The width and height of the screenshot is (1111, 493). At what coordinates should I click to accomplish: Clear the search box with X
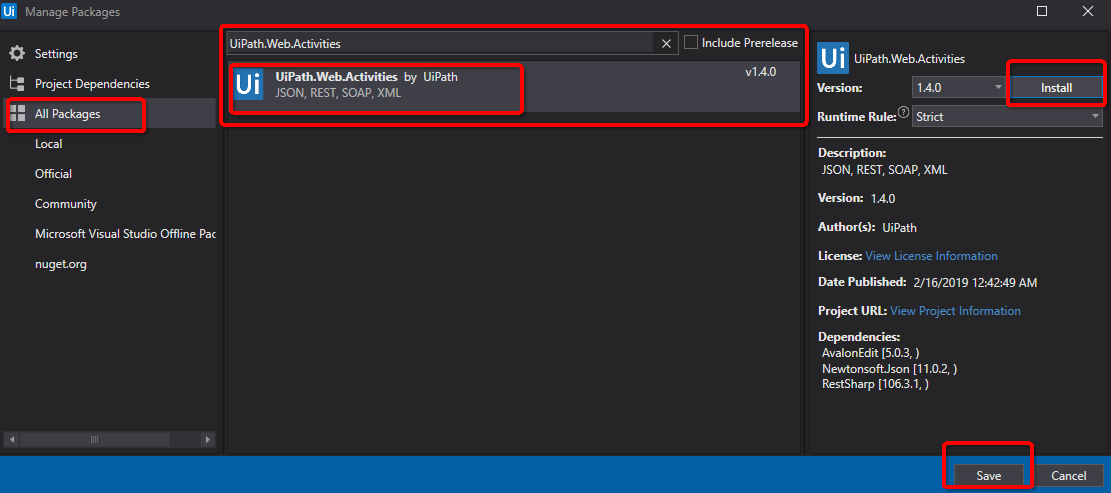666,43
